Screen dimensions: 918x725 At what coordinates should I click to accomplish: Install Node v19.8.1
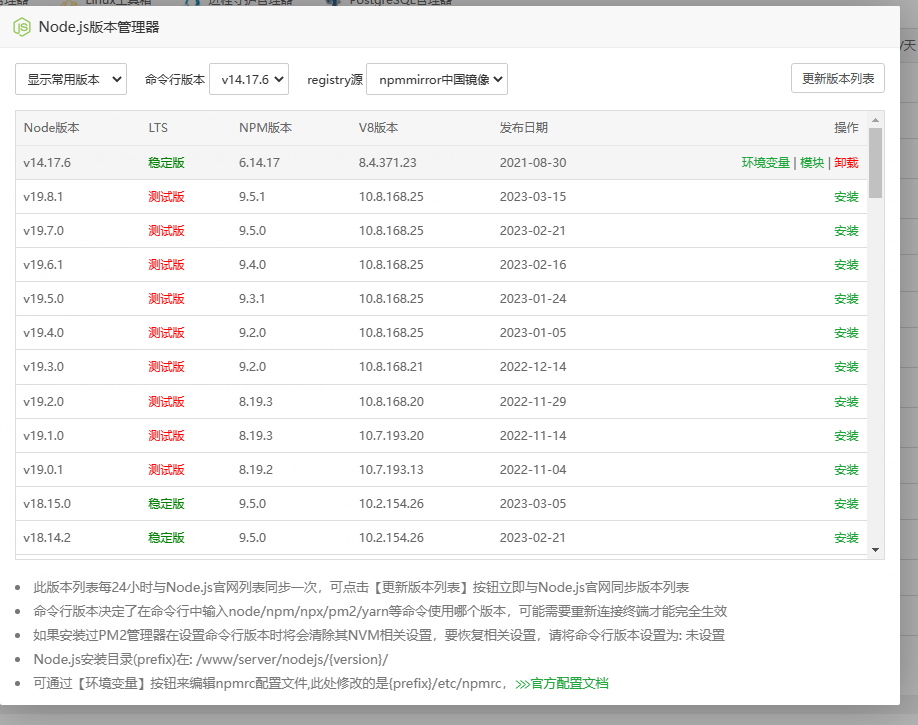847,197
